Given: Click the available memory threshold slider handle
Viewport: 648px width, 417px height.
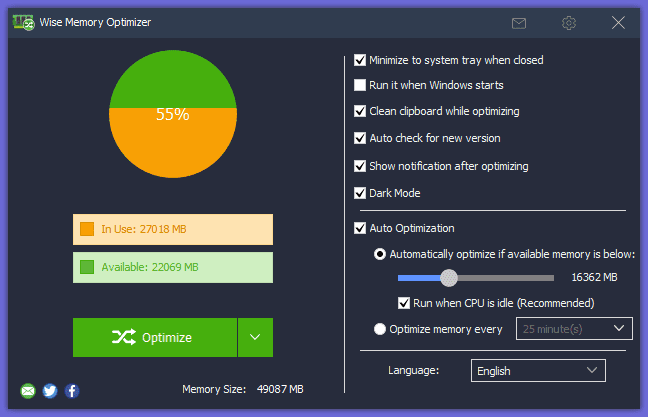Looking at the screenshot, I should click(x=449, y=278).
